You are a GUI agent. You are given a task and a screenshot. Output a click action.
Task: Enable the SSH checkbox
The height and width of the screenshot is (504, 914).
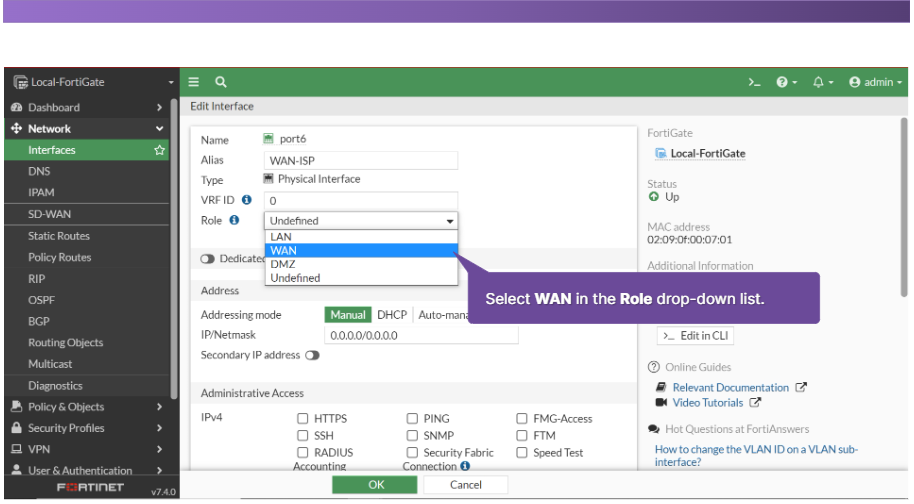pos(302,435)
